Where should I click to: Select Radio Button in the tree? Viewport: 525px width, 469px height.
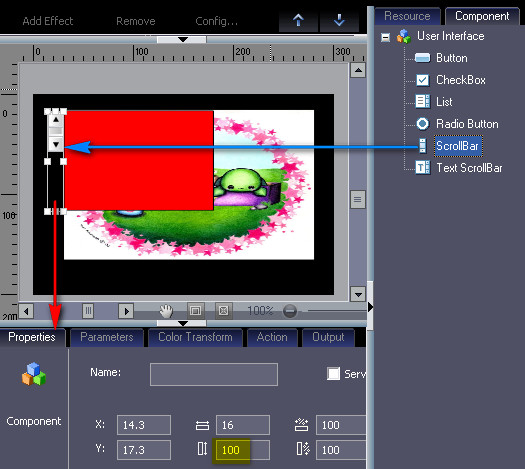[467, 124]
